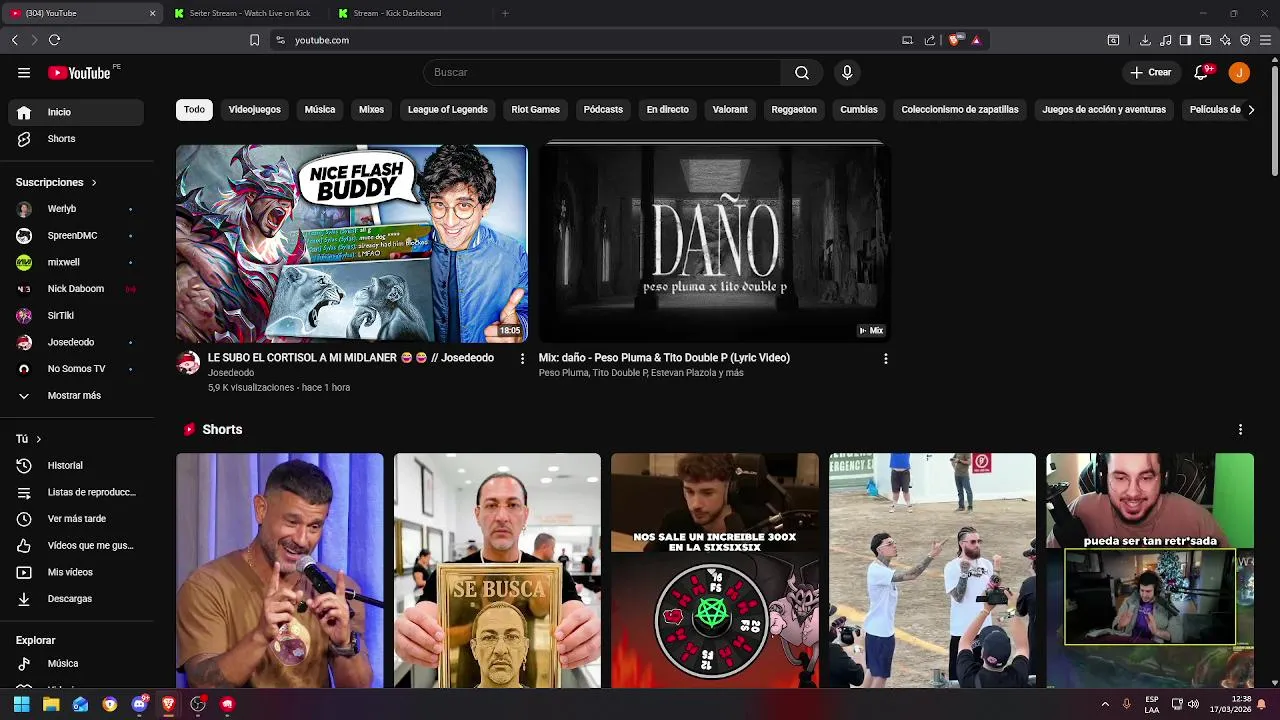The image size is (1280, 720).
Task: Open SE BUSCA short thumbnail
Action: click(497, 571)
